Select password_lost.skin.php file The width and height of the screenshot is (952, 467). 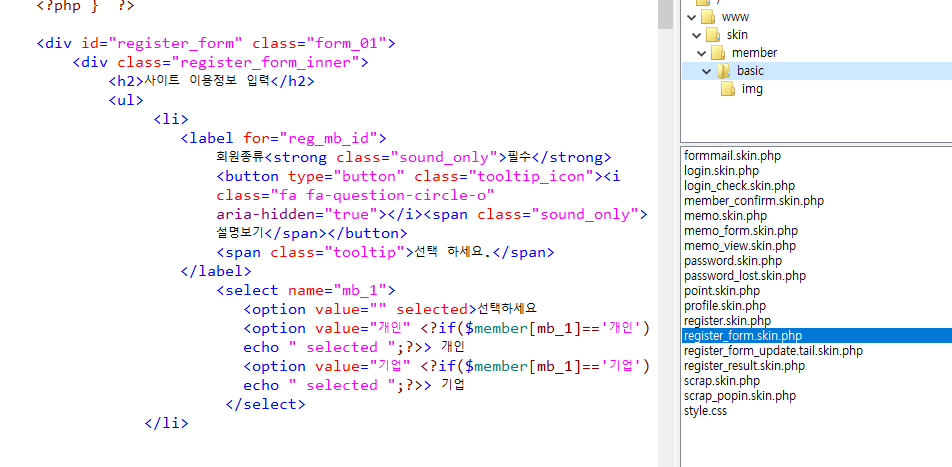pos(744,276)
